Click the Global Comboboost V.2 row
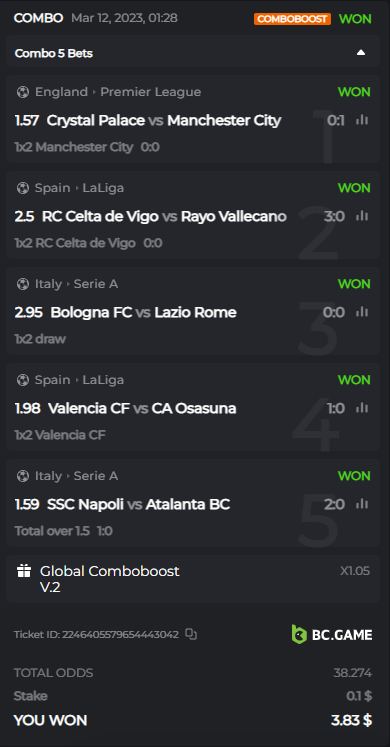The image size is (390, 747). tap(193, 579)
